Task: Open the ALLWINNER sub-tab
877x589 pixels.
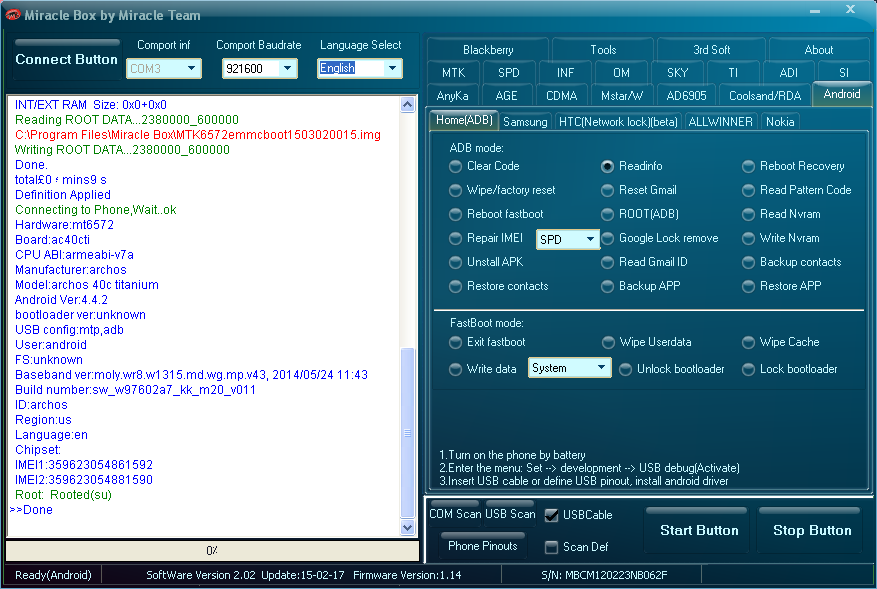Action: click(x=720, y=121)
